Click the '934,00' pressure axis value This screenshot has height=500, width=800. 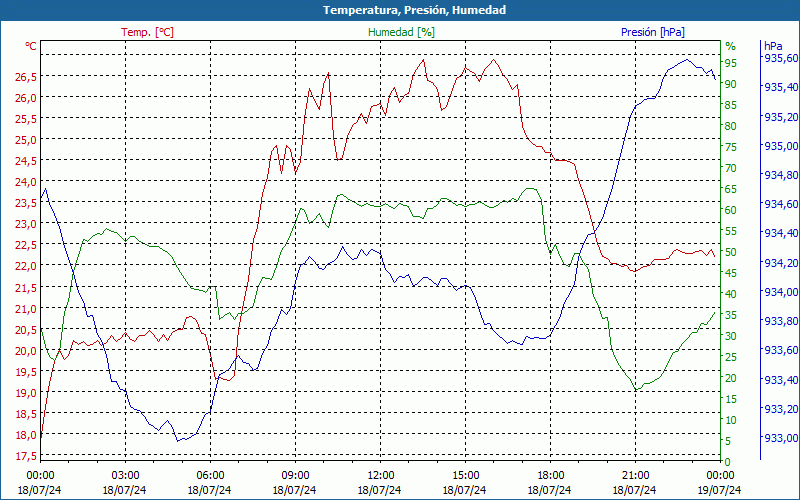(781, 292)
